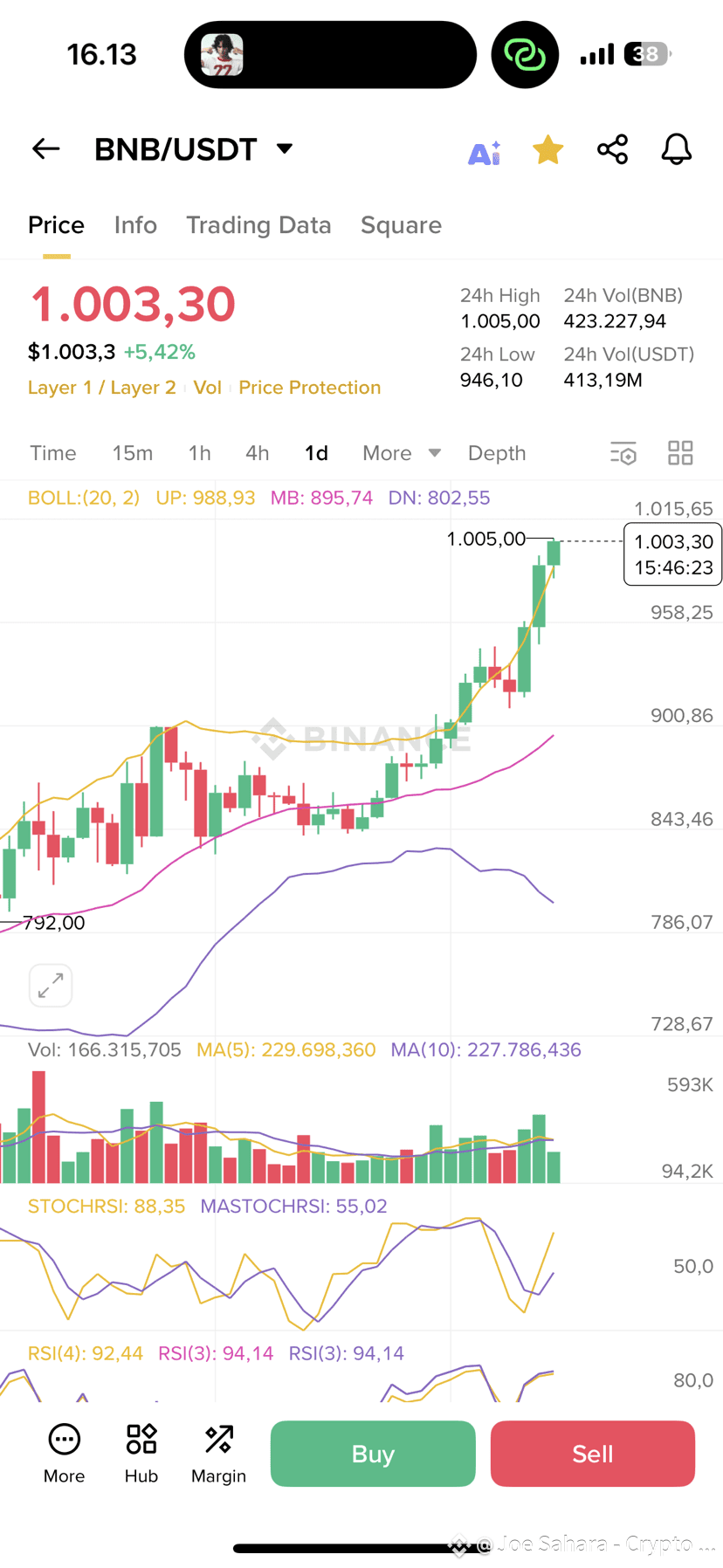Expand the More intervals dropdown
Viewport: 723px width, 1568px height.
point(402,453)
